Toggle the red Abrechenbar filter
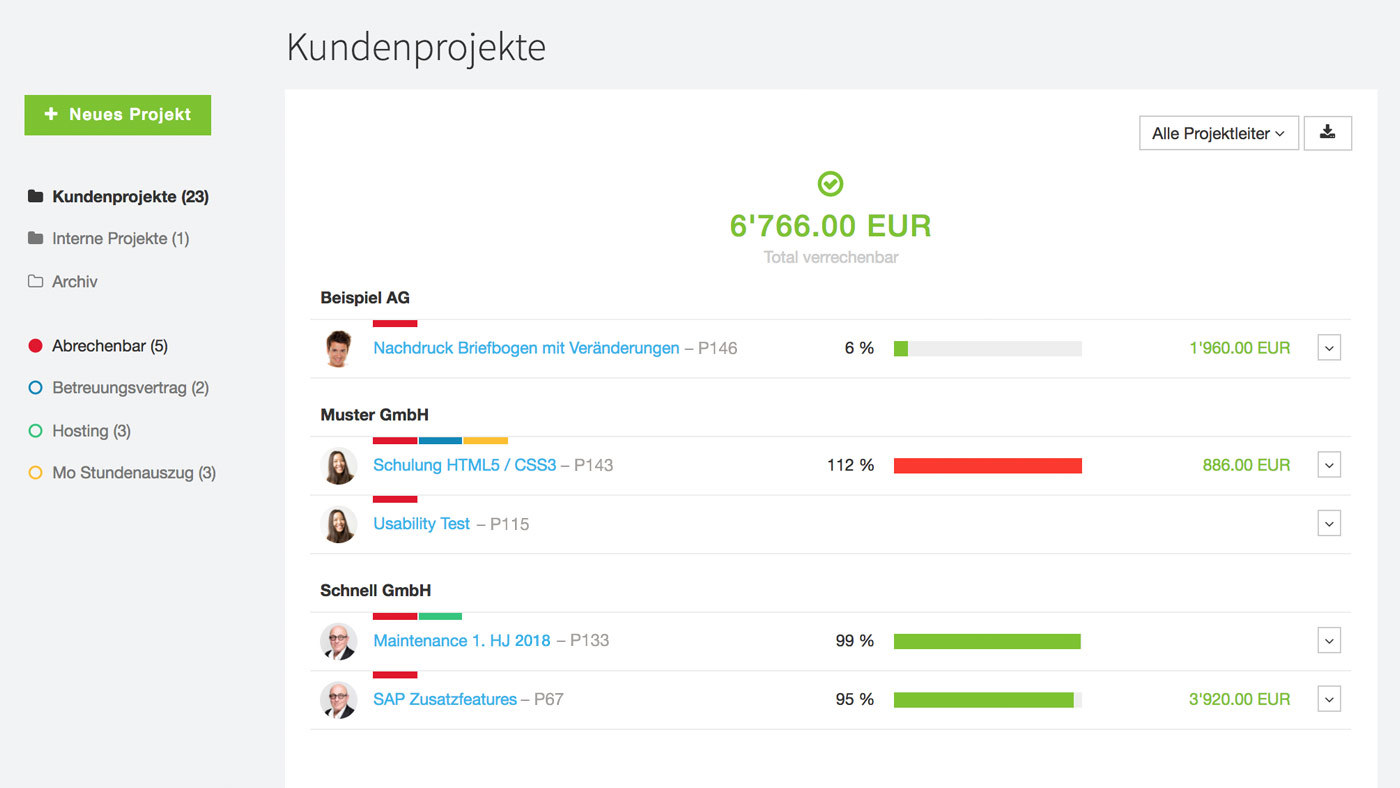The height and width of the screenshot is (788, 1400). (36, 346)
